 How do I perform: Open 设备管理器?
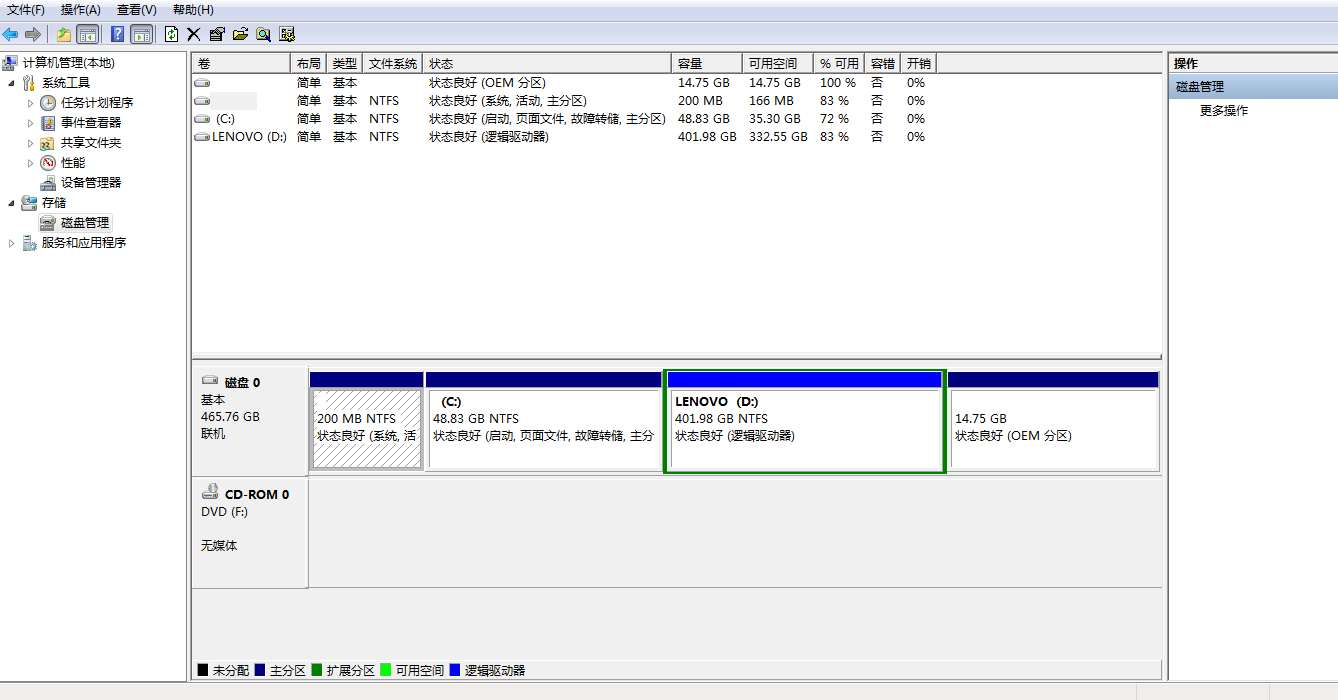point(91,183)
